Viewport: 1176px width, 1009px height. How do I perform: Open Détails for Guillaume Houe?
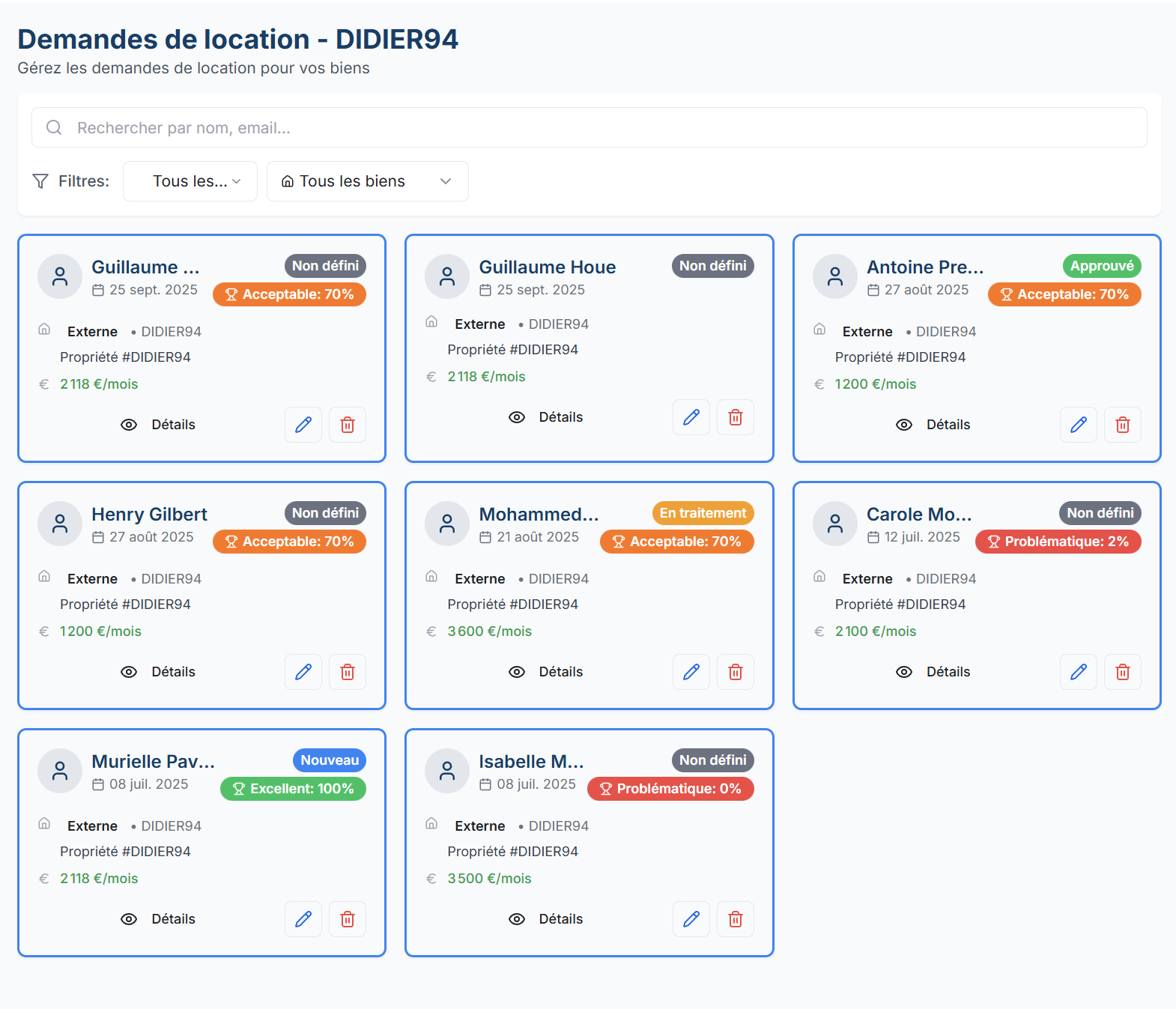pos(545,417)
